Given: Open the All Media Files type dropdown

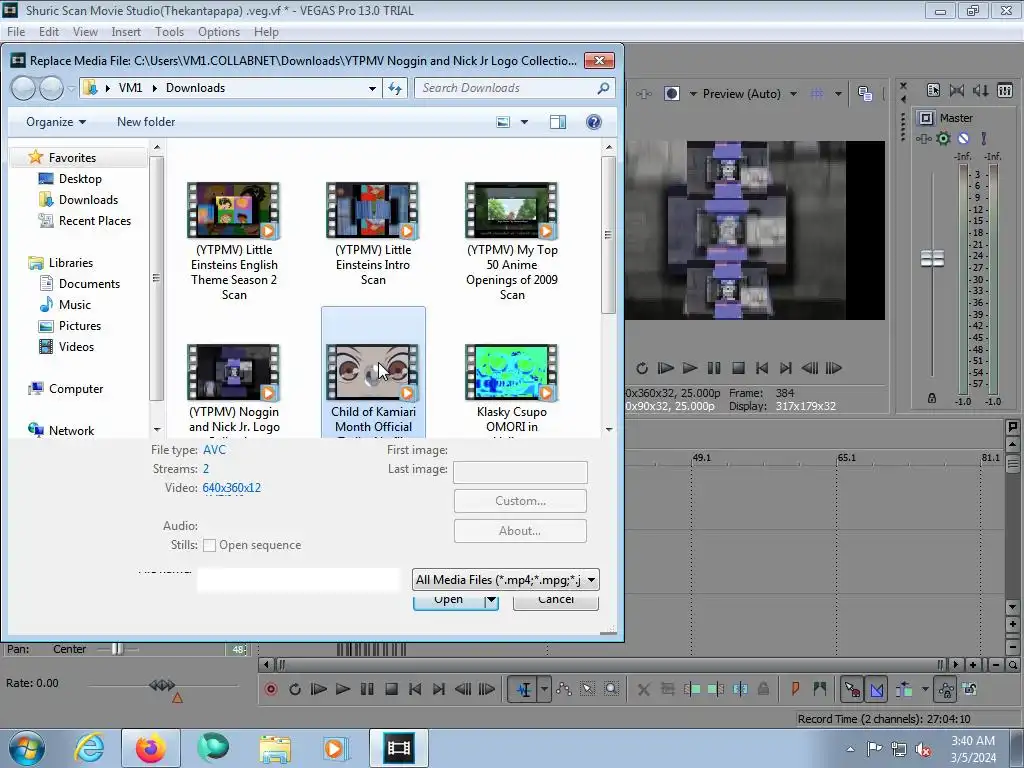Looking at the screenshot, I should coord(505,580).
